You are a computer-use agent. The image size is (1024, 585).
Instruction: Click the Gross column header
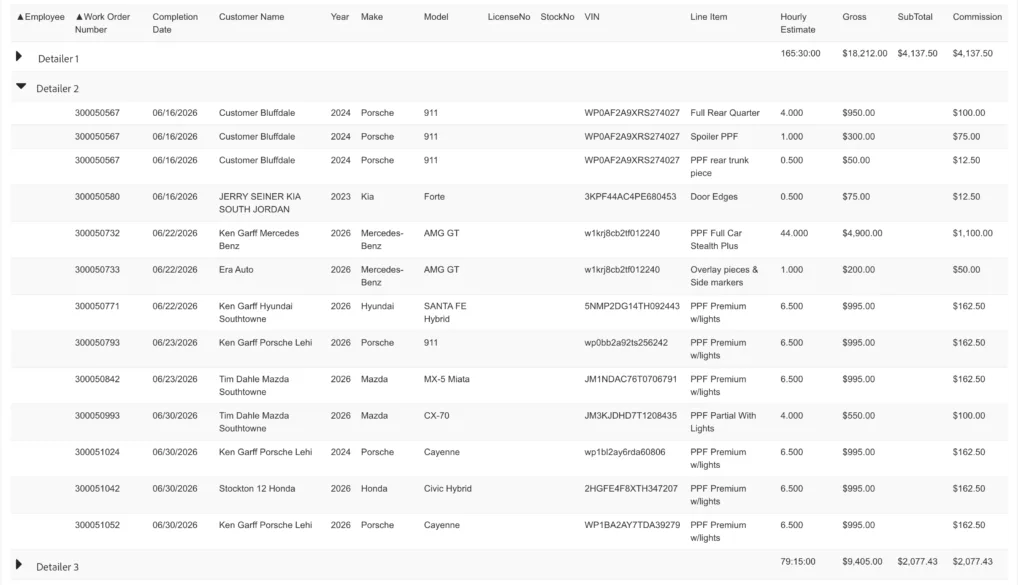click(x=854, y=17)
